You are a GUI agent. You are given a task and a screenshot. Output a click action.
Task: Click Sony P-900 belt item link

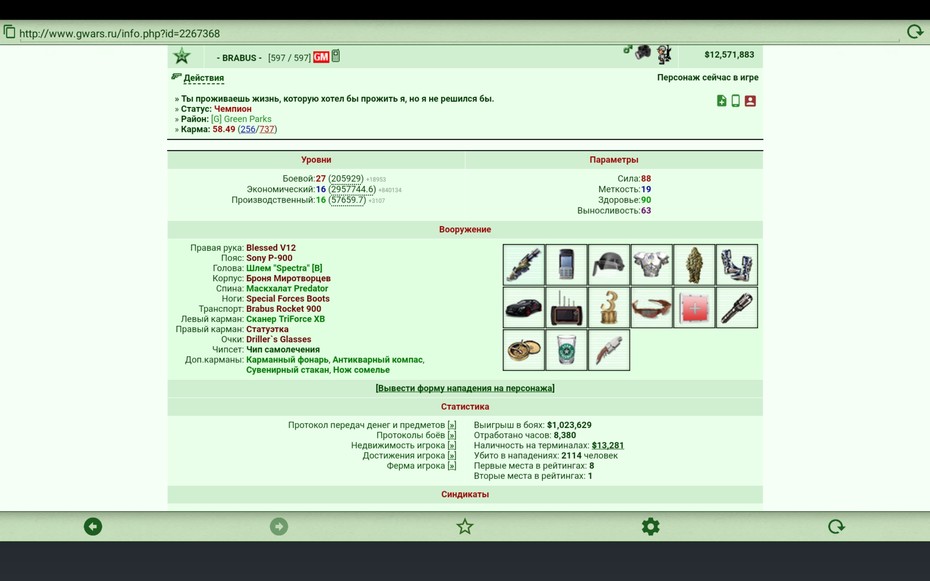(269, 258)
